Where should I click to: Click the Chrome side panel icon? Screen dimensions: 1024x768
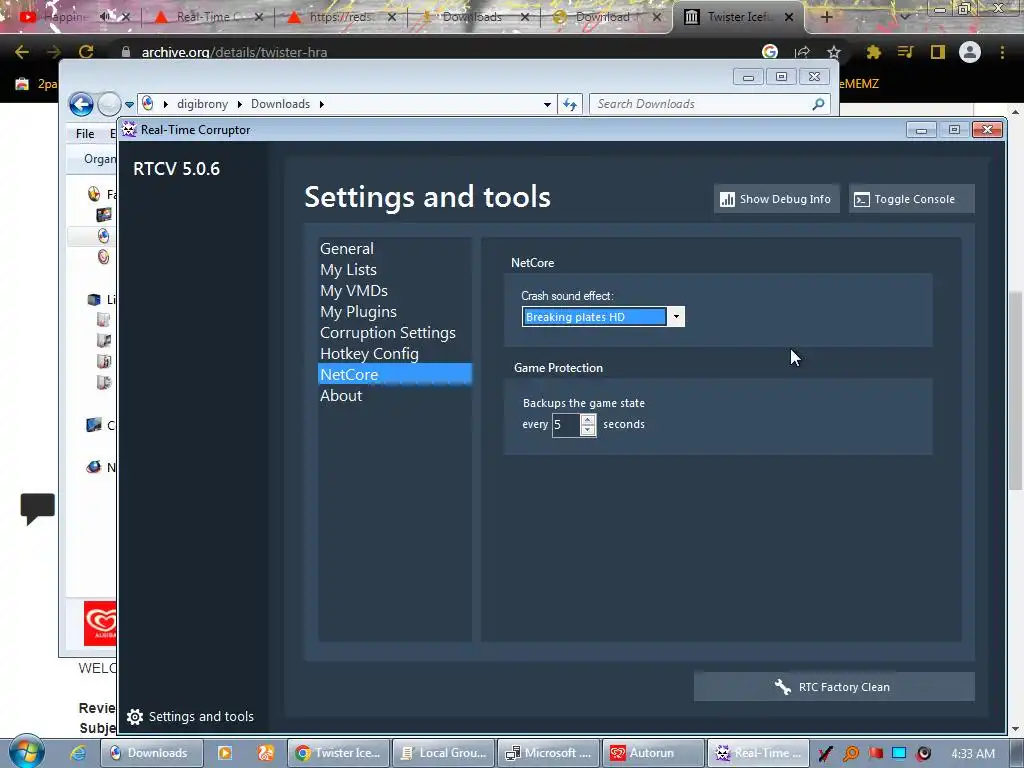click(x=938, y=52)
